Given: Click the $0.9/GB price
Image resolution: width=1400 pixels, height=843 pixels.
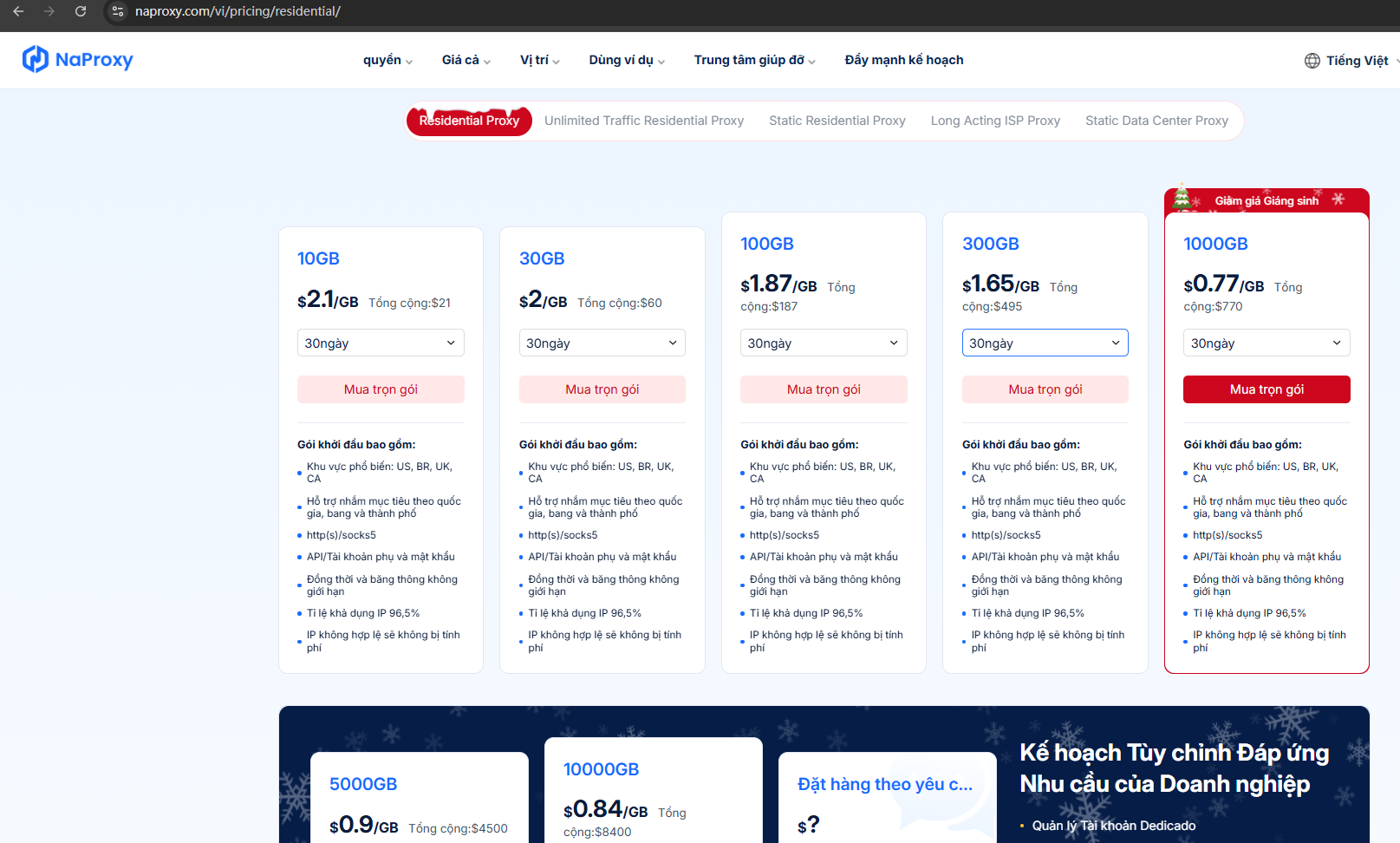Looking at the screenshot, I should (x=364, y=825).
